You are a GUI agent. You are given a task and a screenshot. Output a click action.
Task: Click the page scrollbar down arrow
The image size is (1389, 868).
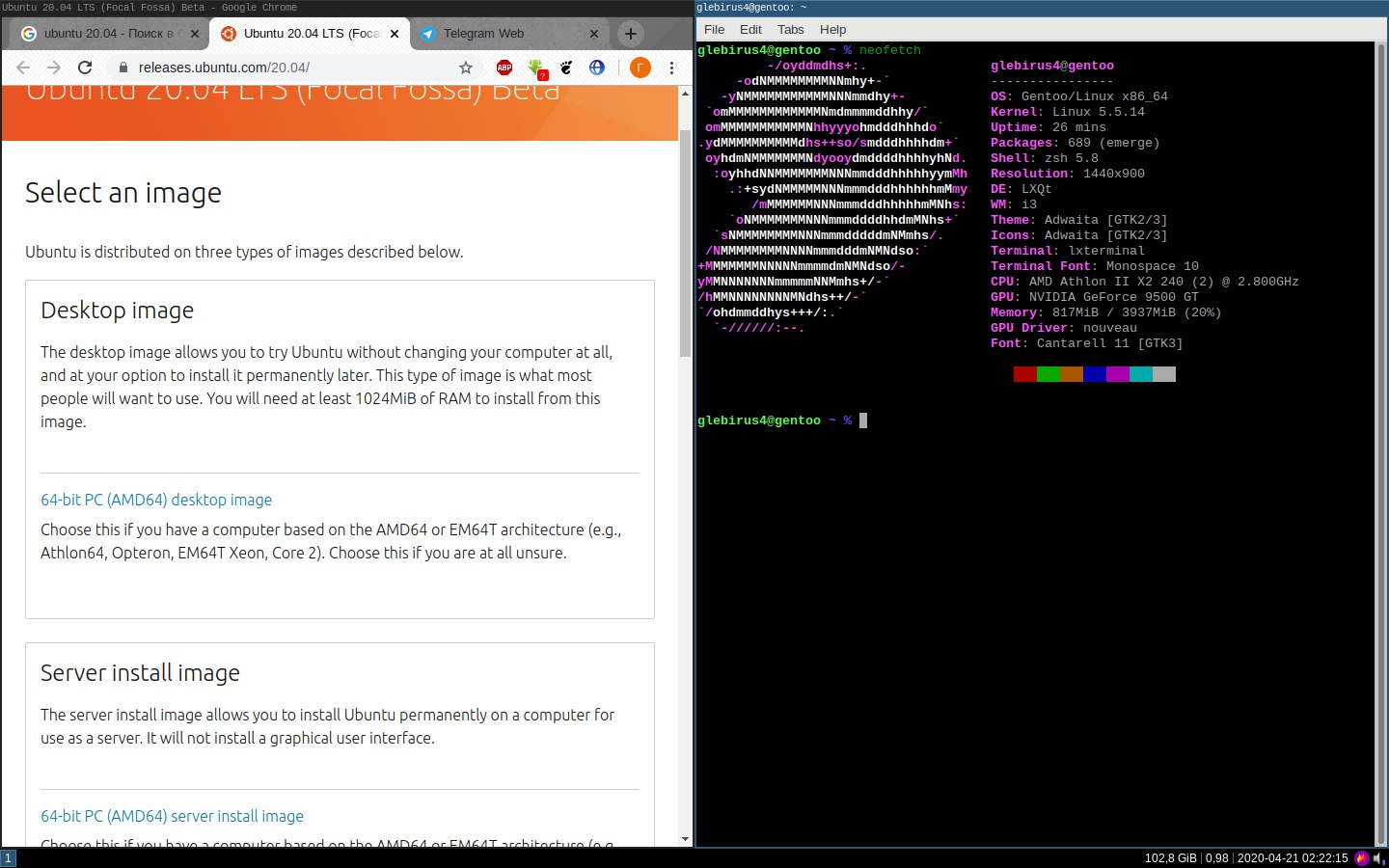686,839
